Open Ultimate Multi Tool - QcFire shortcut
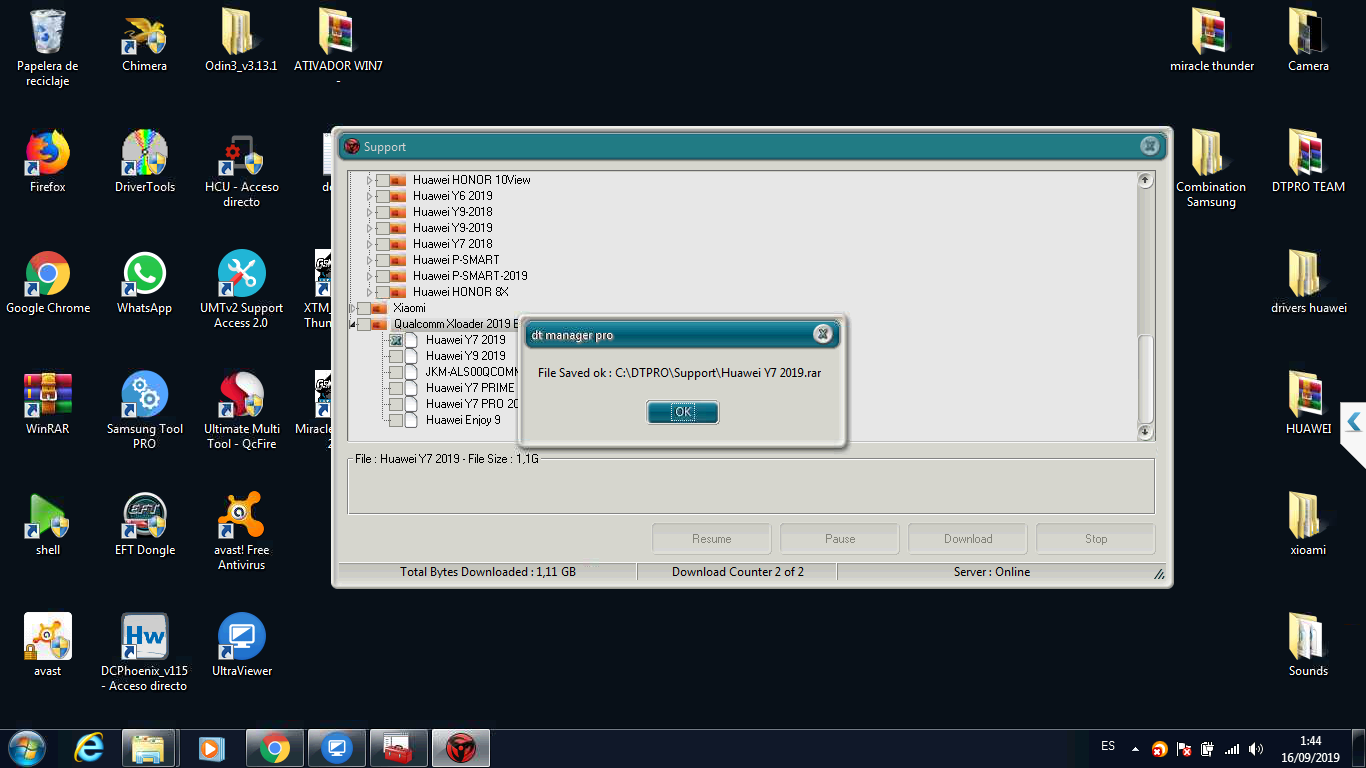Screen dimensions: 1366x768 tap(241, 410)
